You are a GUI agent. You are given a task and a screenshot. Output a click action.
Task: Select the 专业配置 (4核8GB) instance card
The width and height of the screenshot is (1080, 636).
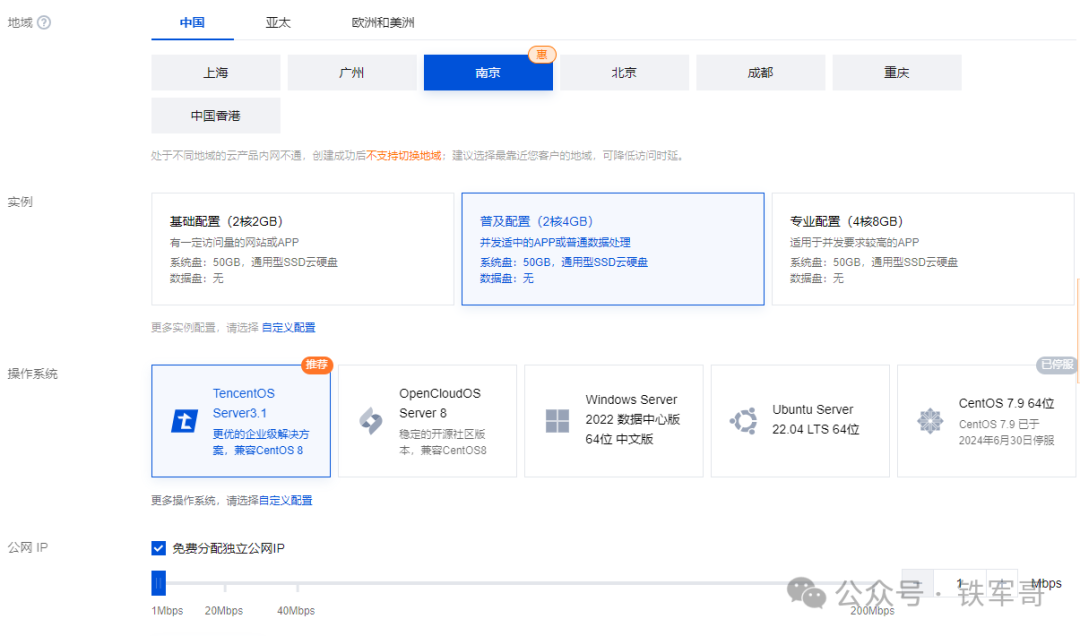(x=923, y=249)
